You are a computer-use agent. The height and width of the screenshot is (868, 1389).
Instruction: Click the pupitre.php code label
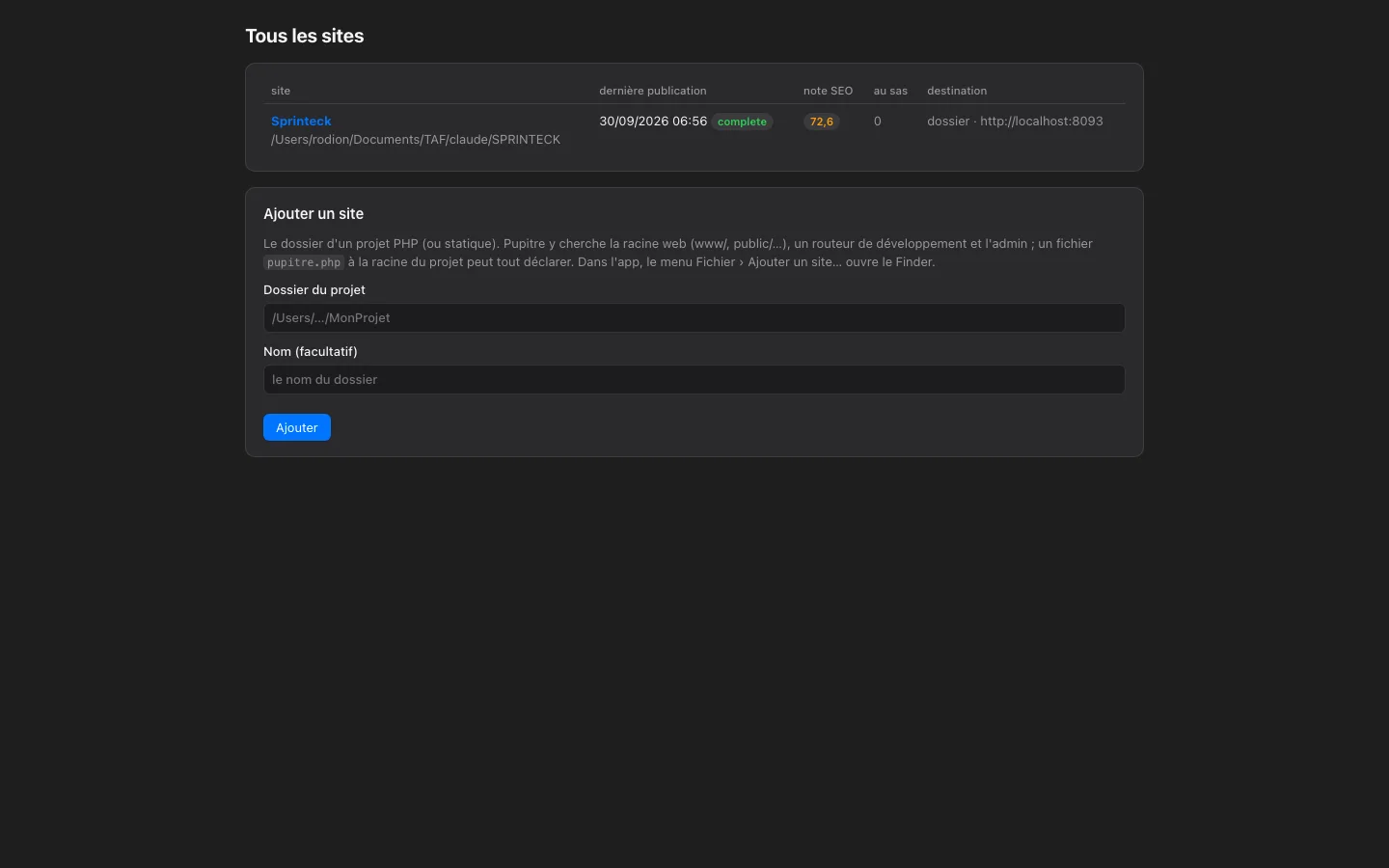[304, 262]
